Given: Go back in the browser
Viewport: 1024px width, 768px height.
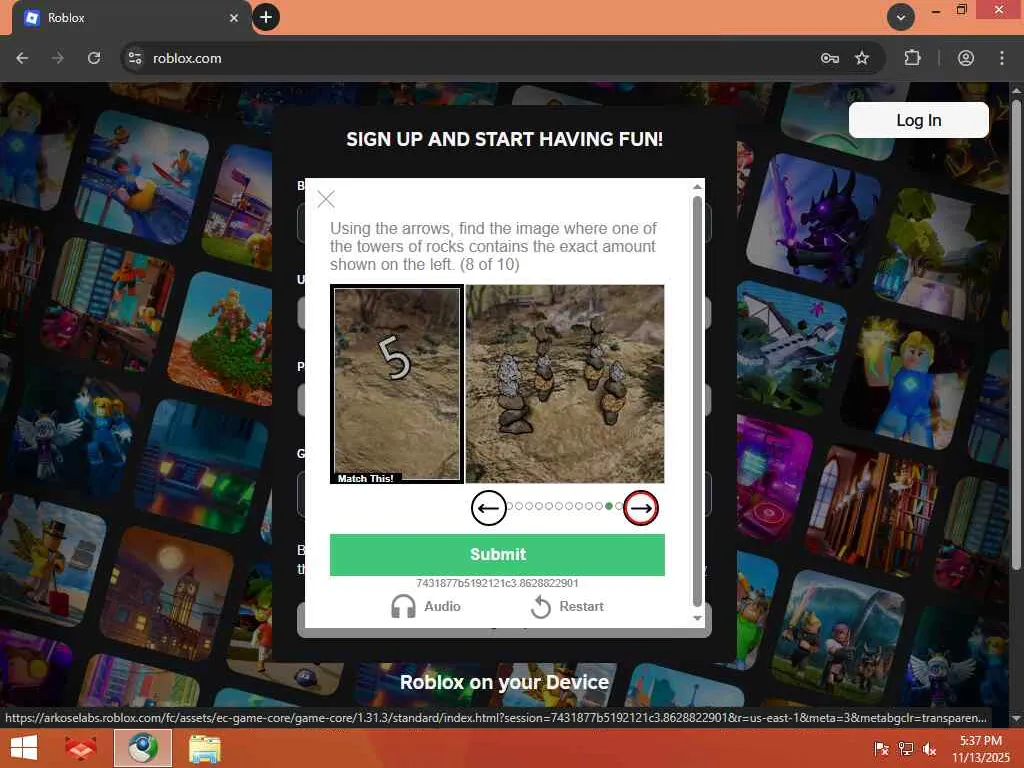Looking at the screenshot, I should (x=22, y=58).
